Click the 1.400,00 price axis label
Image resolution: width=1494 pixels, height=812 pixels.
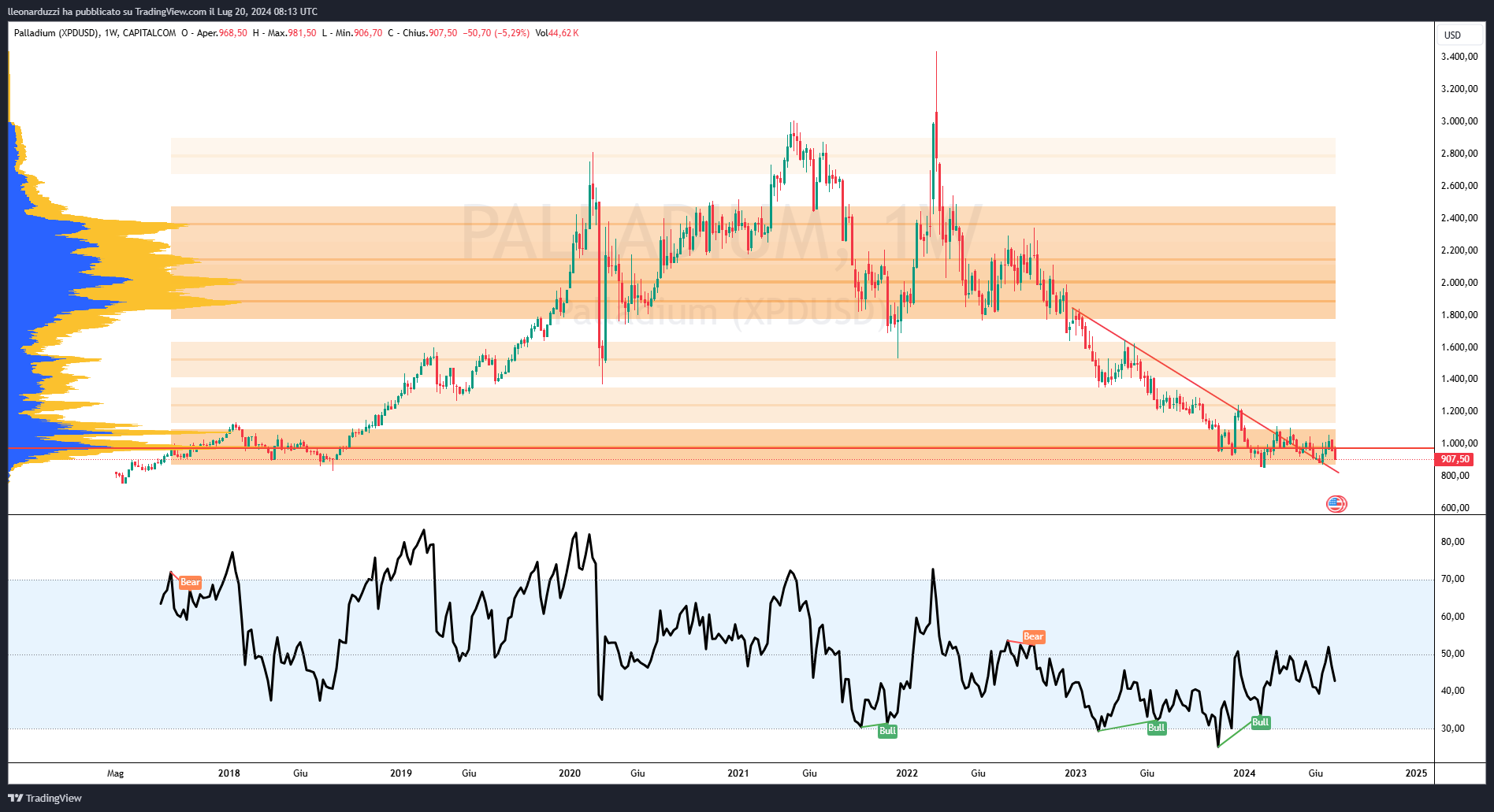1459,379
